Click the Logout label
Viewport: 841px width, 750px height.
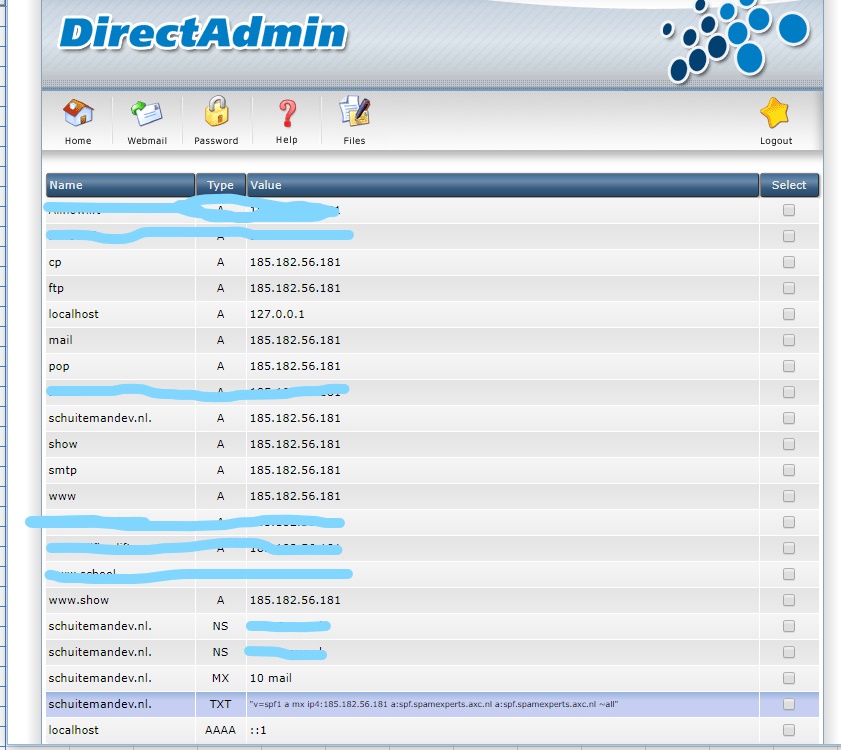point(776,141)
